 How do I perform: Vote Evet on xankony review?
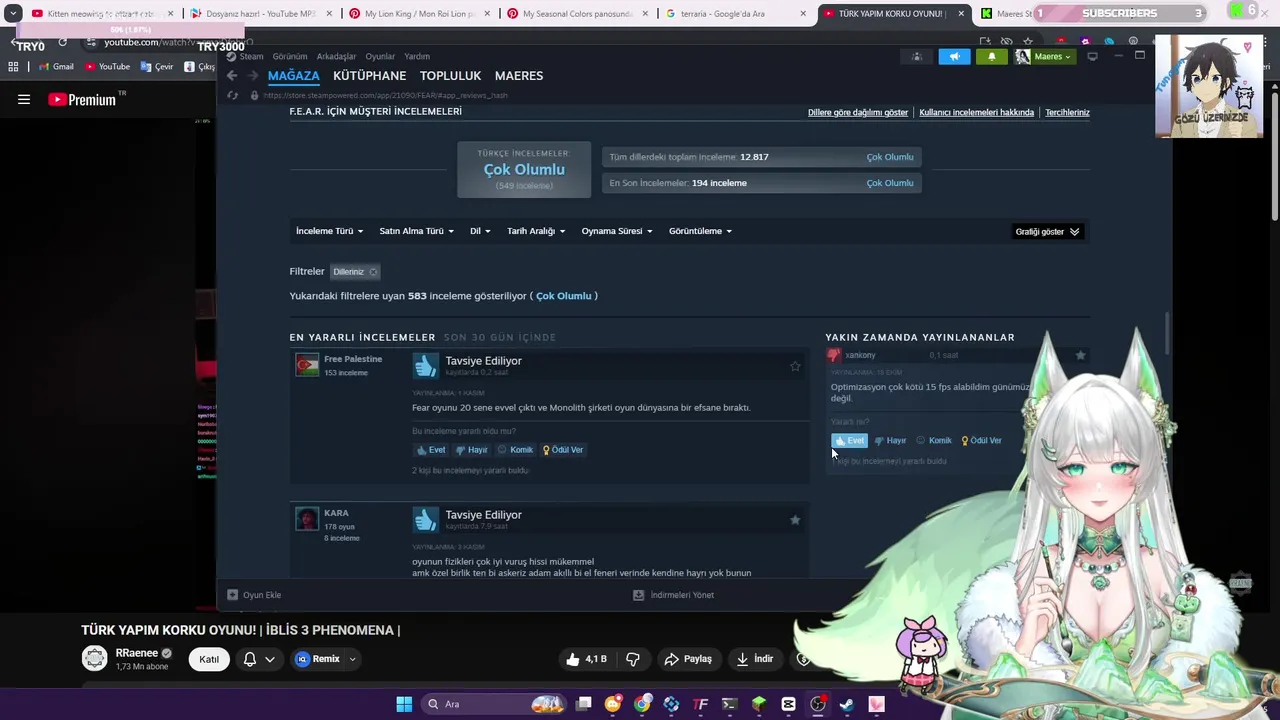[x=849, y=441]
